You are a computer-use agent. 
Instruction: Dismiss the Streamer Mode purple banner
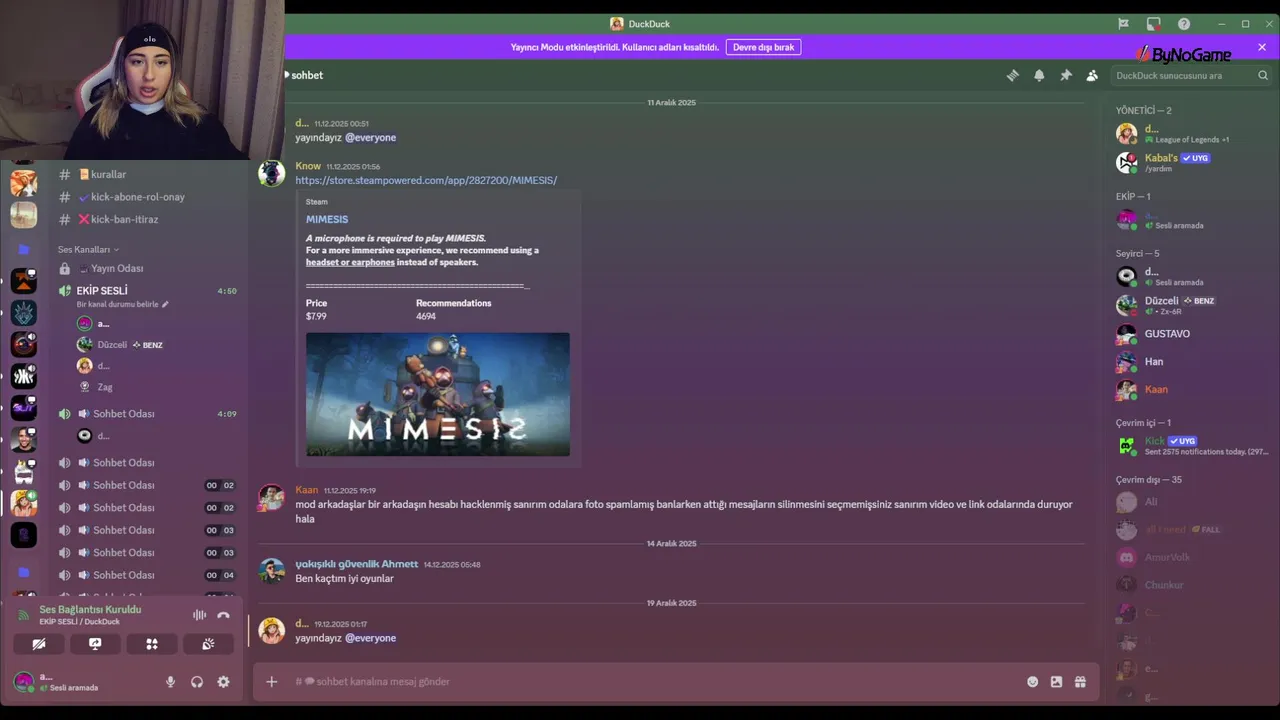coord(1262,47)
